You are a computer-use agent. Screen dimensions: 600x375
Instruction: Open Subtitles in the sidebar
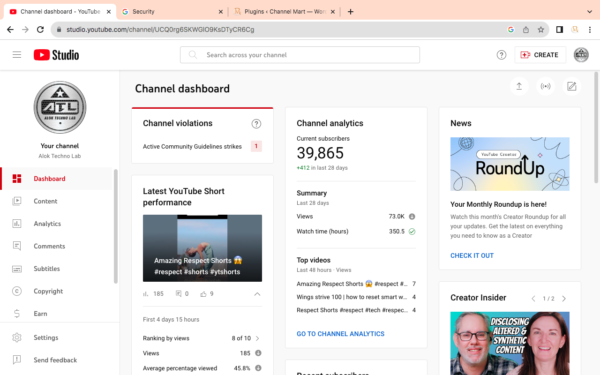(57, 269)
